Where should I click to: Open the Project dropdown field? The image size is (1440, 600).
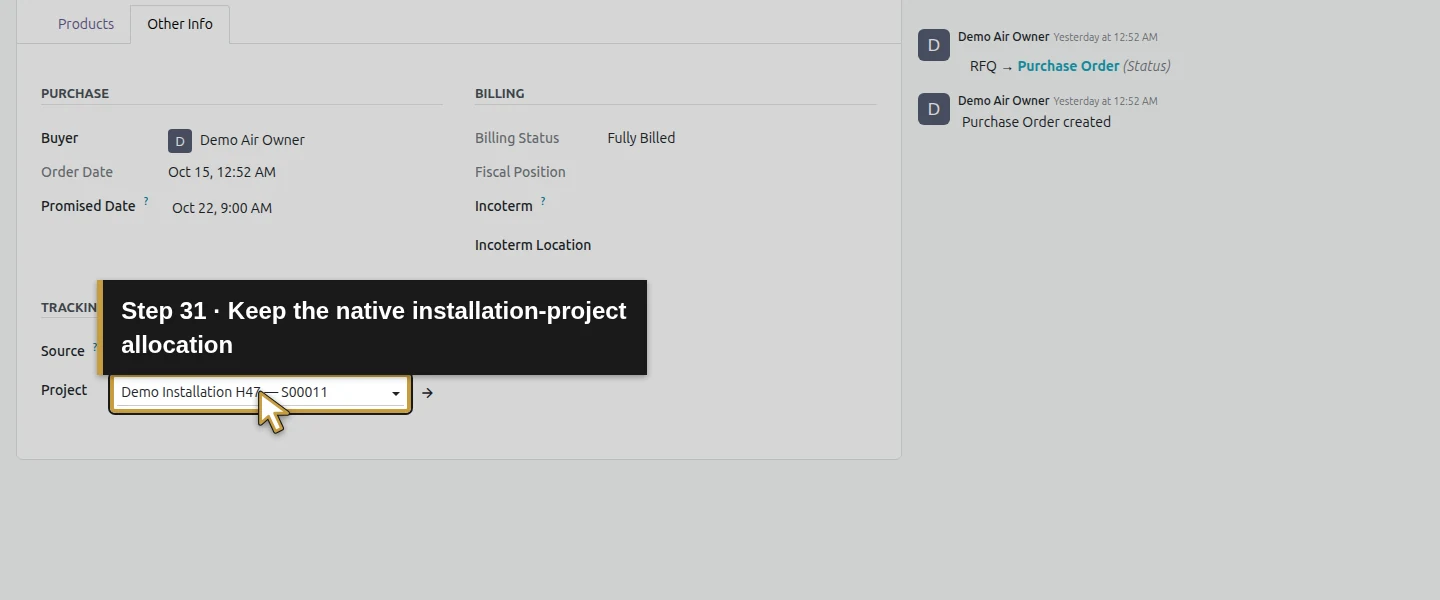point(260,393)
